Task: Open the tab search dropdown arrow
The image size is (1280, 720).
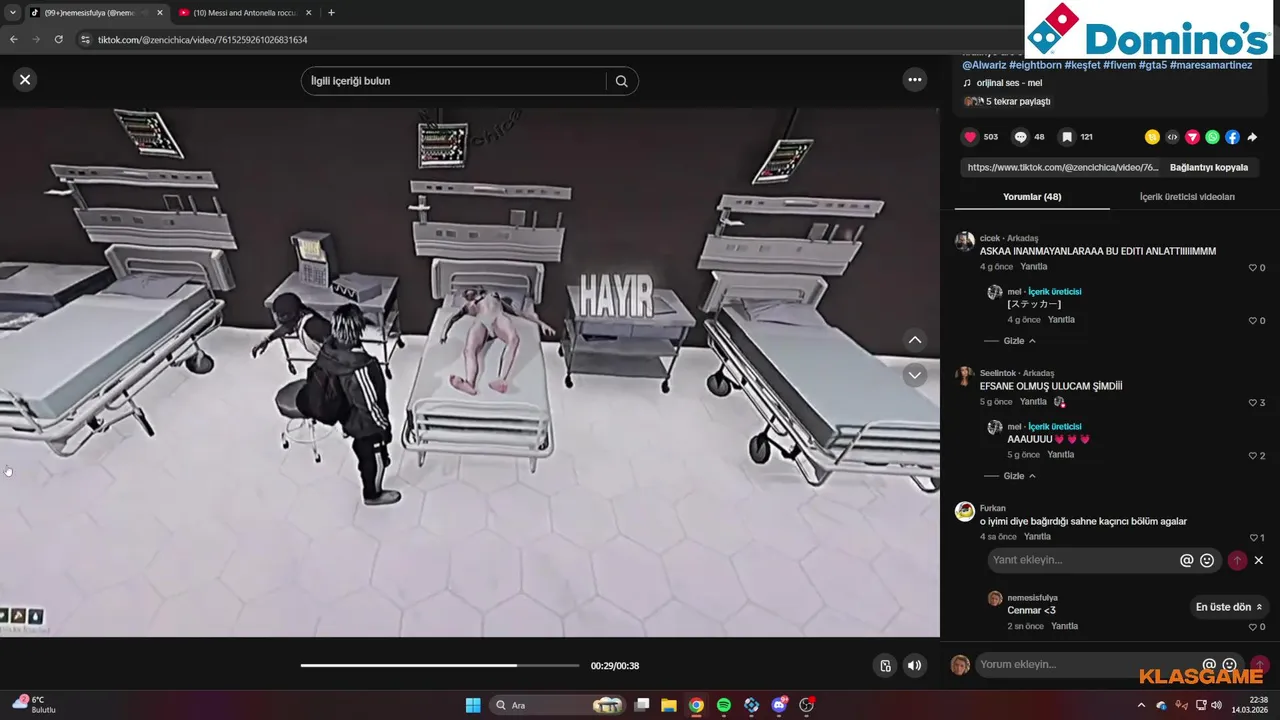Action: (12, 13)
